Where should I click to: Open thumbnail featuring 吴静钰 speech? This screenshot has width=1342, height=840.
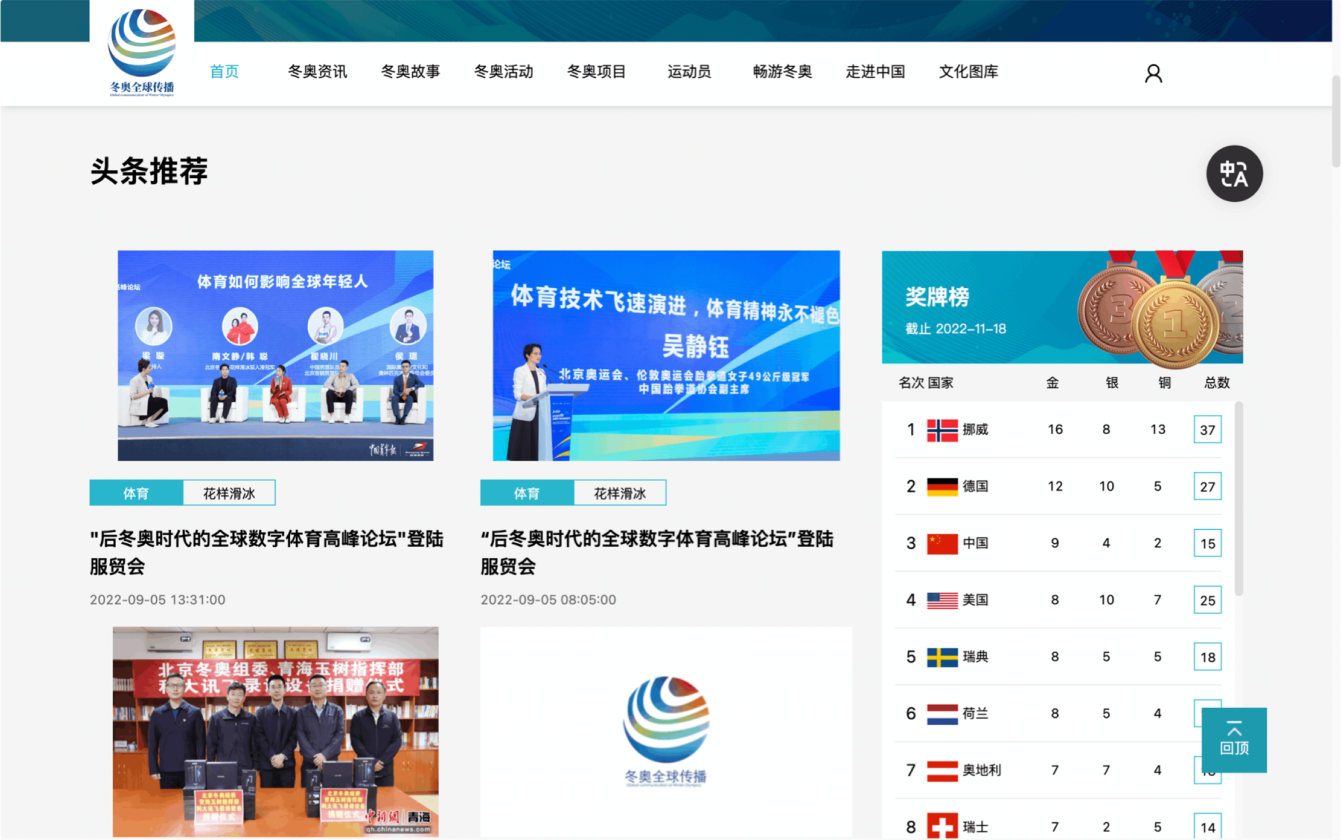pos(666,355)
